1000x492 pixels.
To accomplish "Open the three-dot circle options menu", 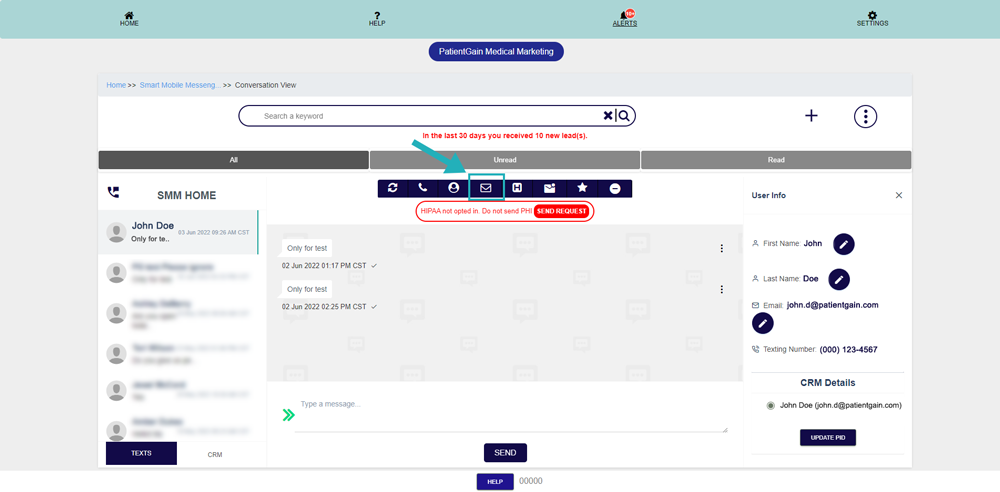I will 865,116.
